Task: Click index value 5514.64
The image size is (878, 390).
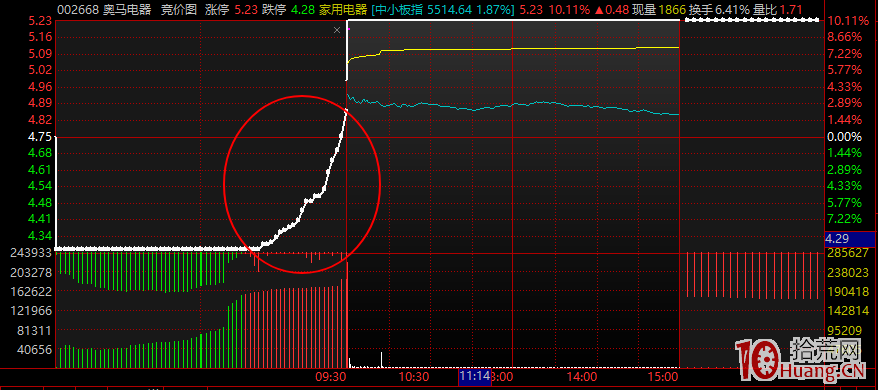Action: 450,10
